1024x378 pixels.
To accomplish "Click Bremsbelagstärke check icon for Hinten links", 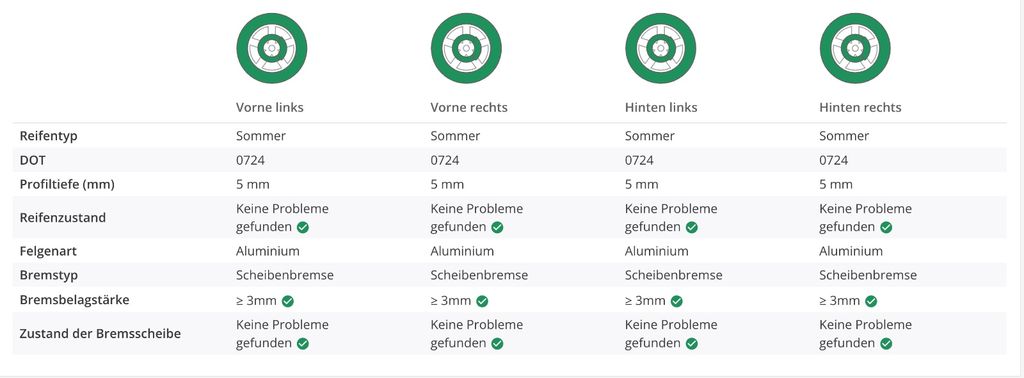I will coord(677,301).
